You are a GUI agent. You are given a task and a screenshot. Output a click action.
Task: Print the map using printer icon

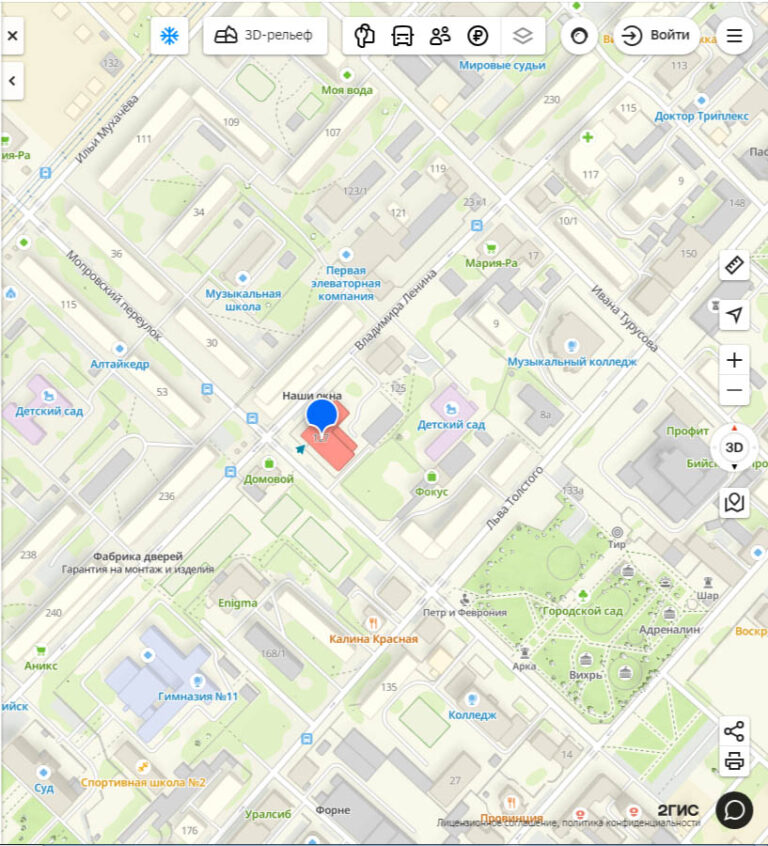[734, 761]
